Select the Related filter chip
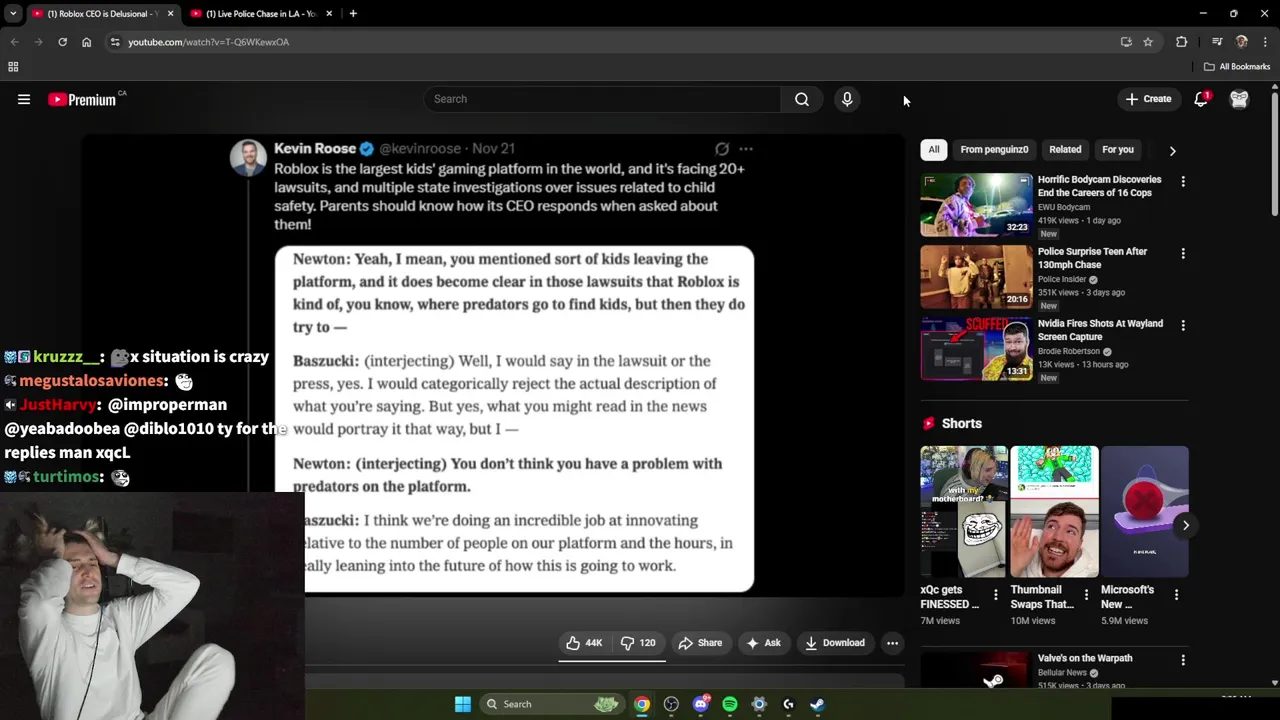The image size is (1280, 720). coord(1065,150)
